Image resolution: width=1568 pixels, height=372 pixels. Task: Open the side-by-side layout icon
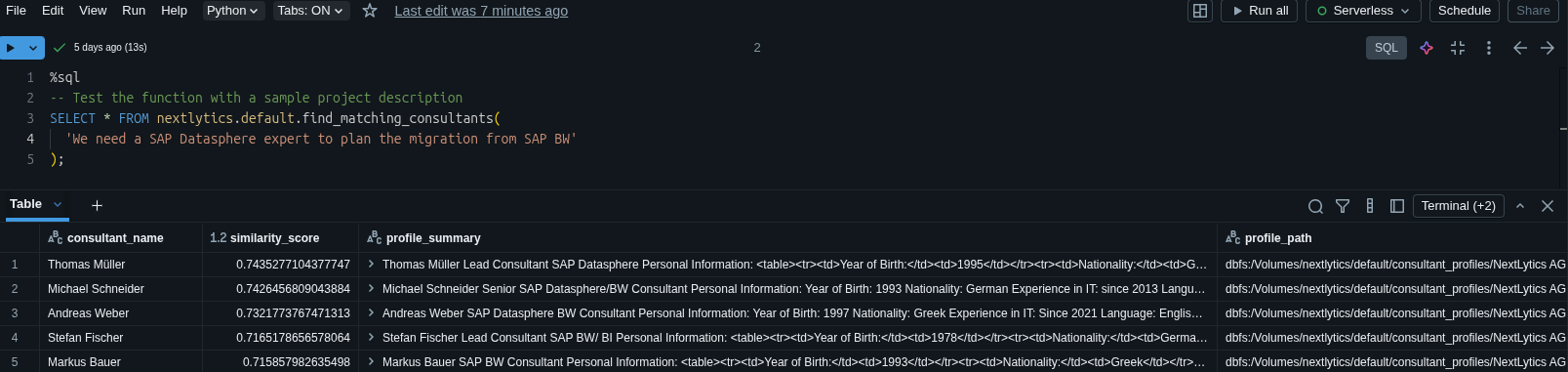coord(1200,11)
